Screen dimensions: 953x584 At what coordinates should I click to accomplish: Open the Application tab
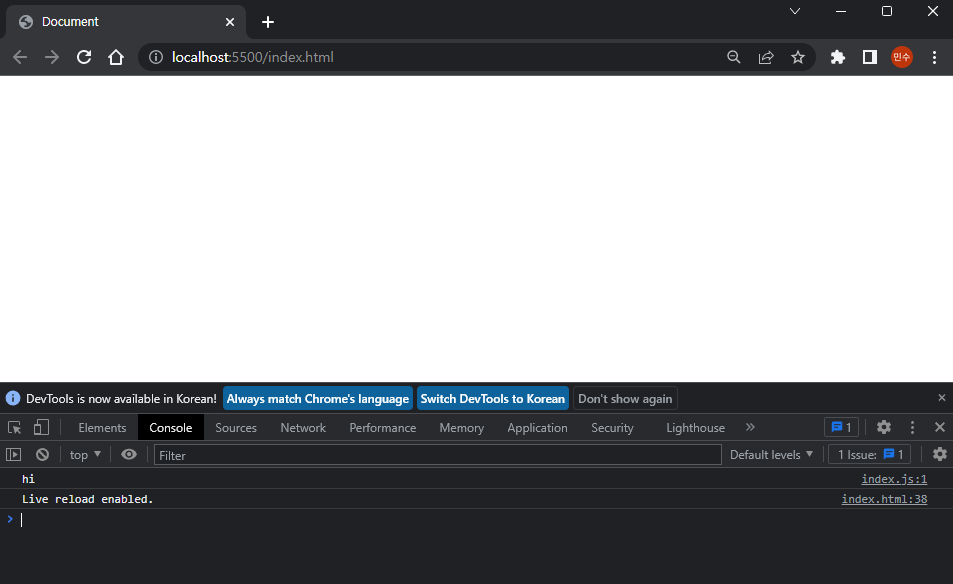point(537,428)
